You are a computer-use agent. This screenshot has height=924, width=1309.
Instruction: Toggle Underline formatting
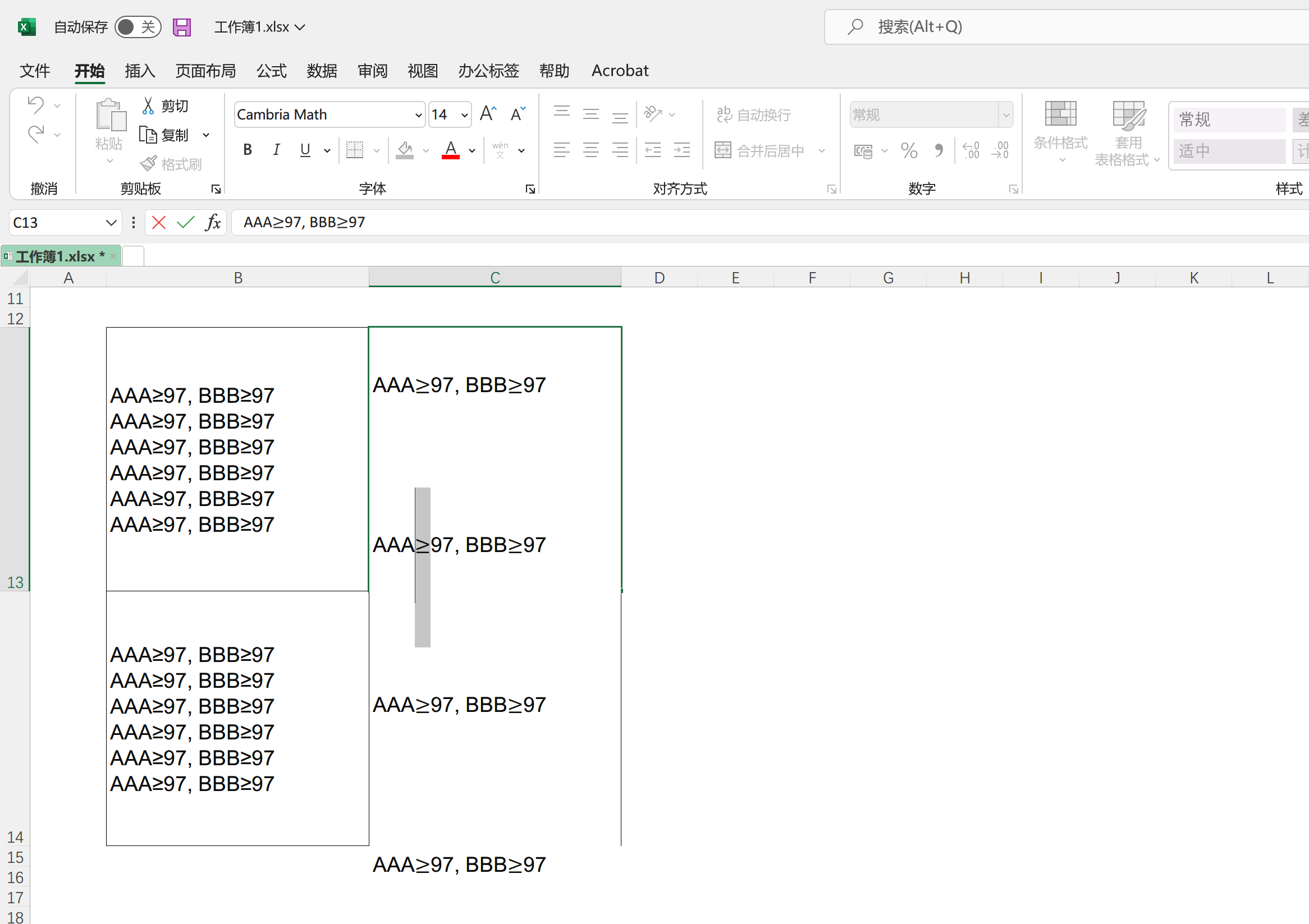pos(305,150)
